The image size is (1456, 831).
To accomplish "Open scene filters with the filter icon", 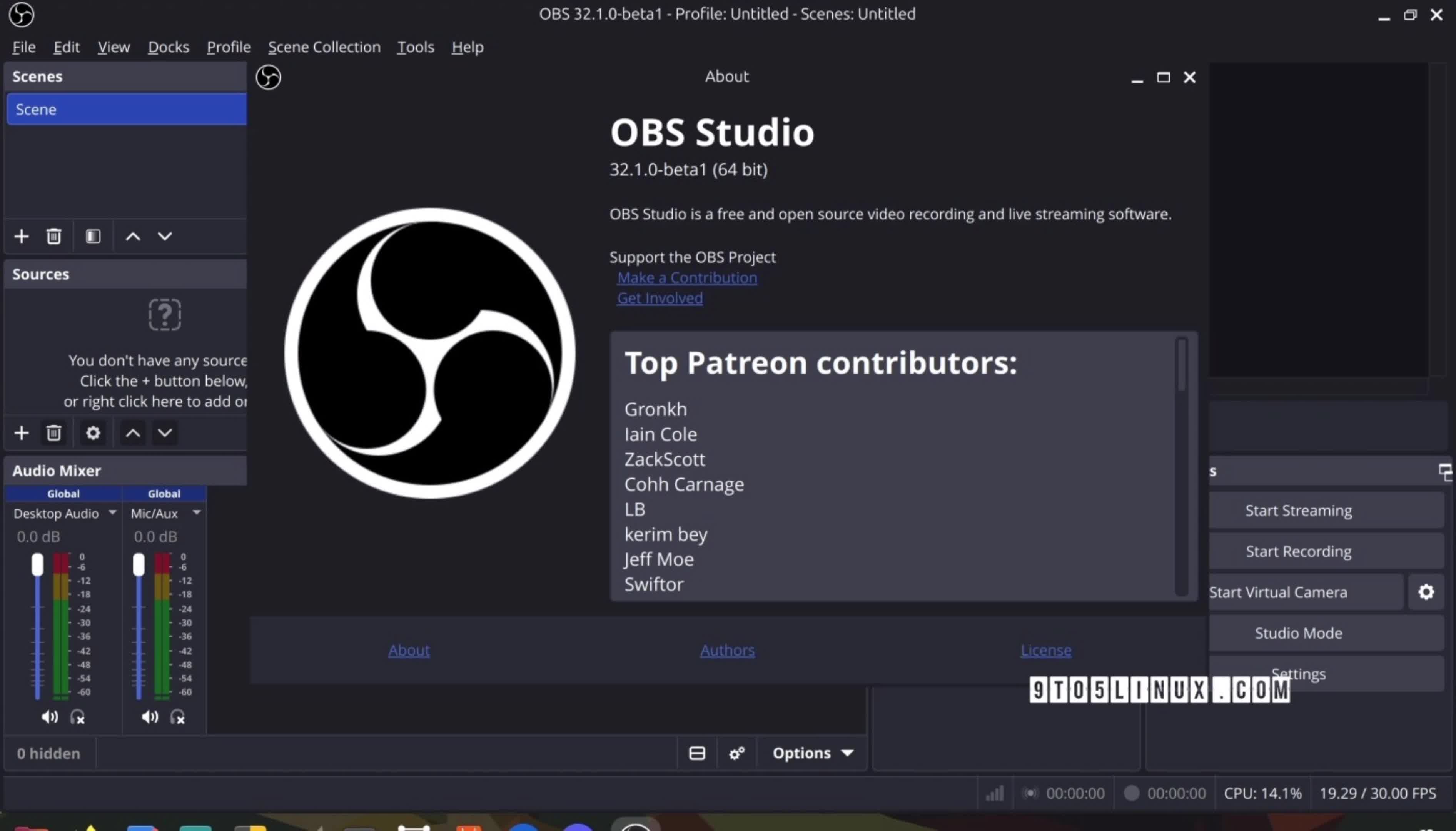I will click(x=92, y=236).
